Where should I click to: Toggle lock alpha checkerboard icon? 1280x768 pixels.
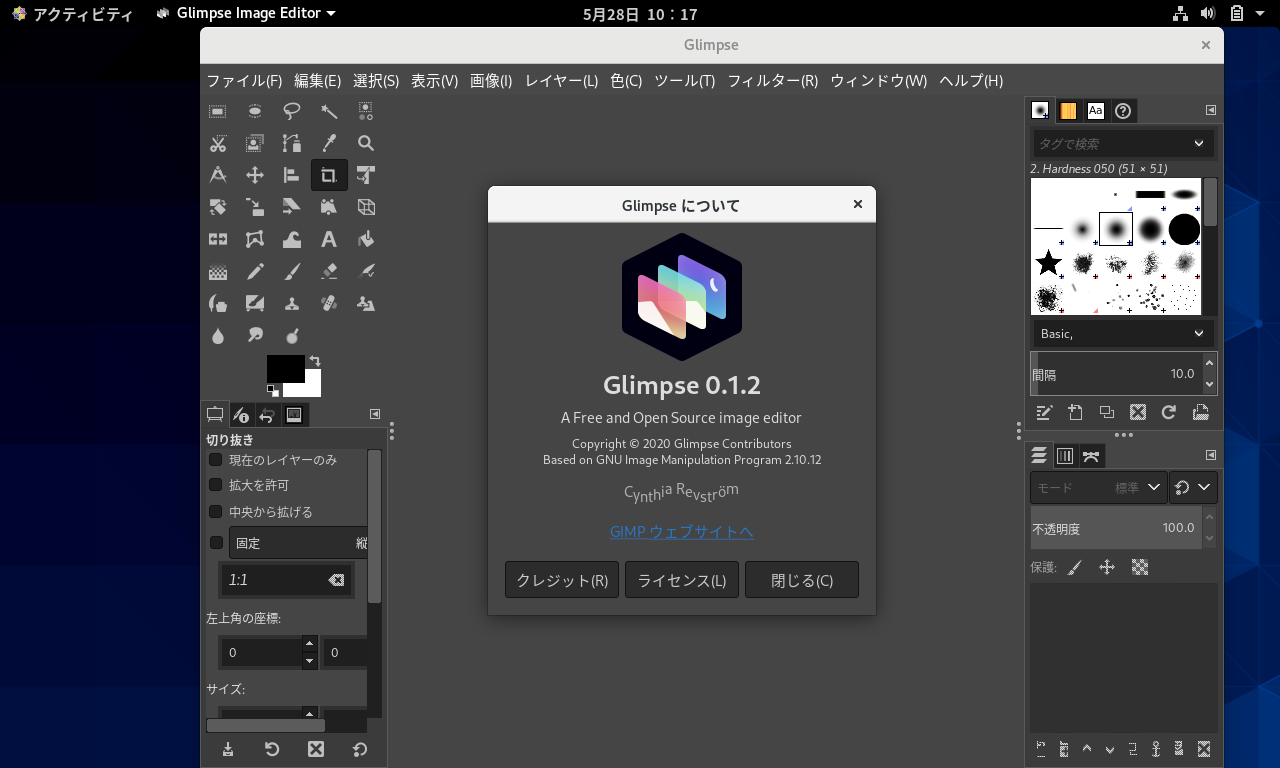1139,567
